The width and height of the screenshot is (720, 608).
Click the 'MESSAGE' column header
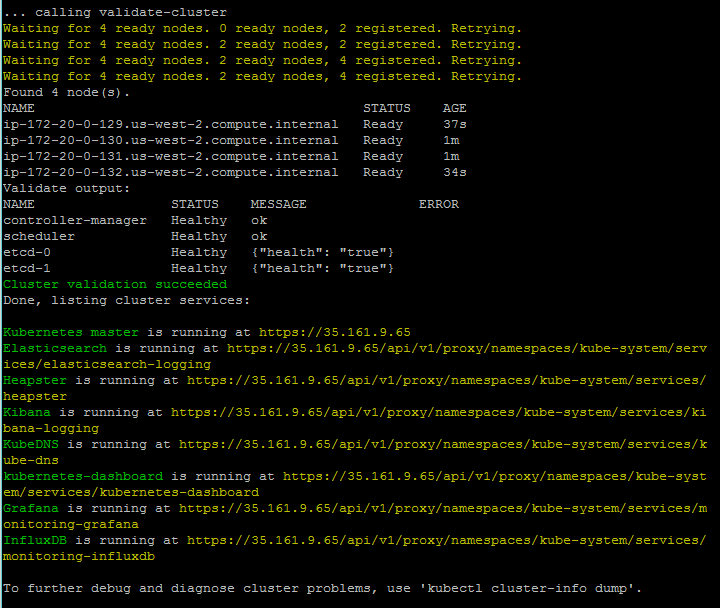coord(279,204)
